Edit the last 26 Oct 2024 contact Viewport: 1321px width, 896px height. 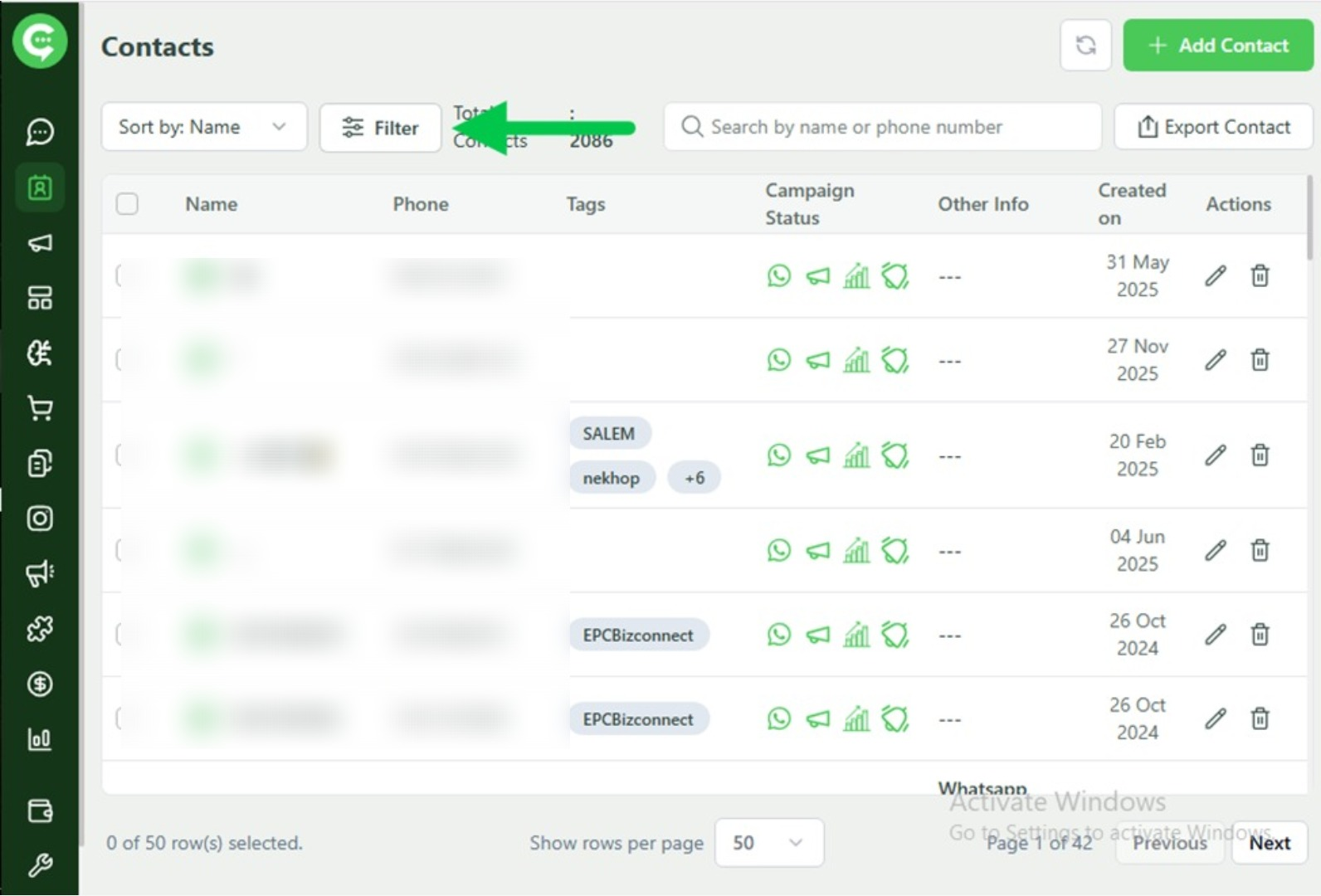(1216, 718)
